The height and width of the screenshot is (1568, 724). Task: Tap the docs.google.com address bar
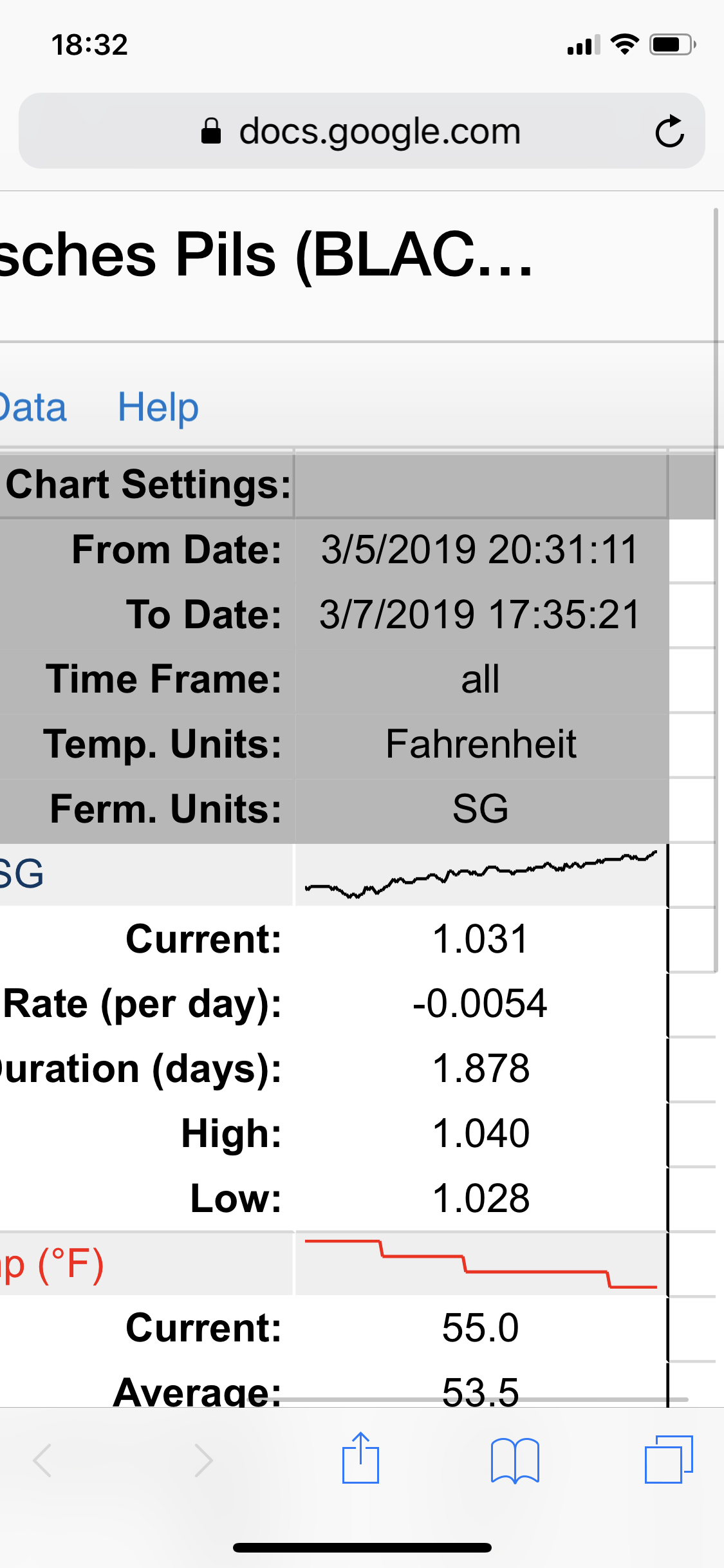(378, 131)
